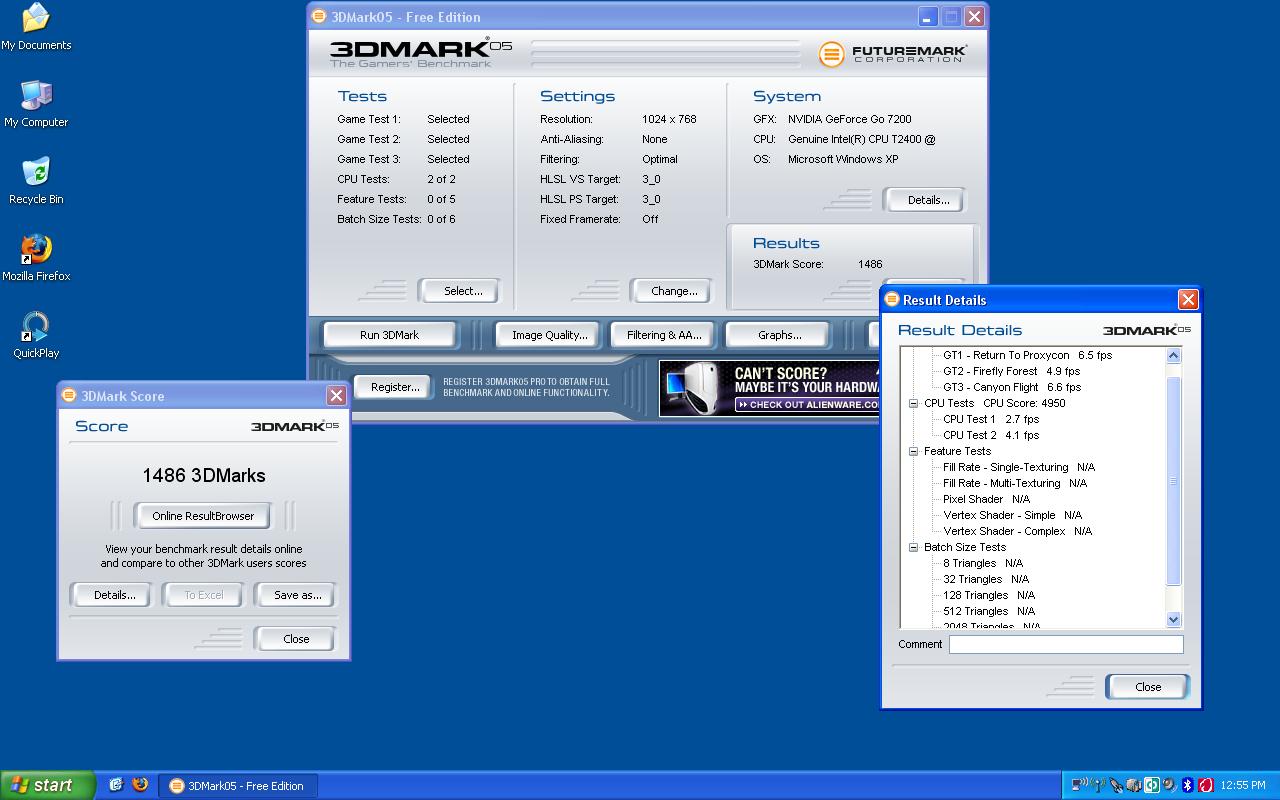This screenshot has height=800, width=1280.
Task: Select 512 Triangles result row
Action: pyautogui.click(x=988, y=611)
